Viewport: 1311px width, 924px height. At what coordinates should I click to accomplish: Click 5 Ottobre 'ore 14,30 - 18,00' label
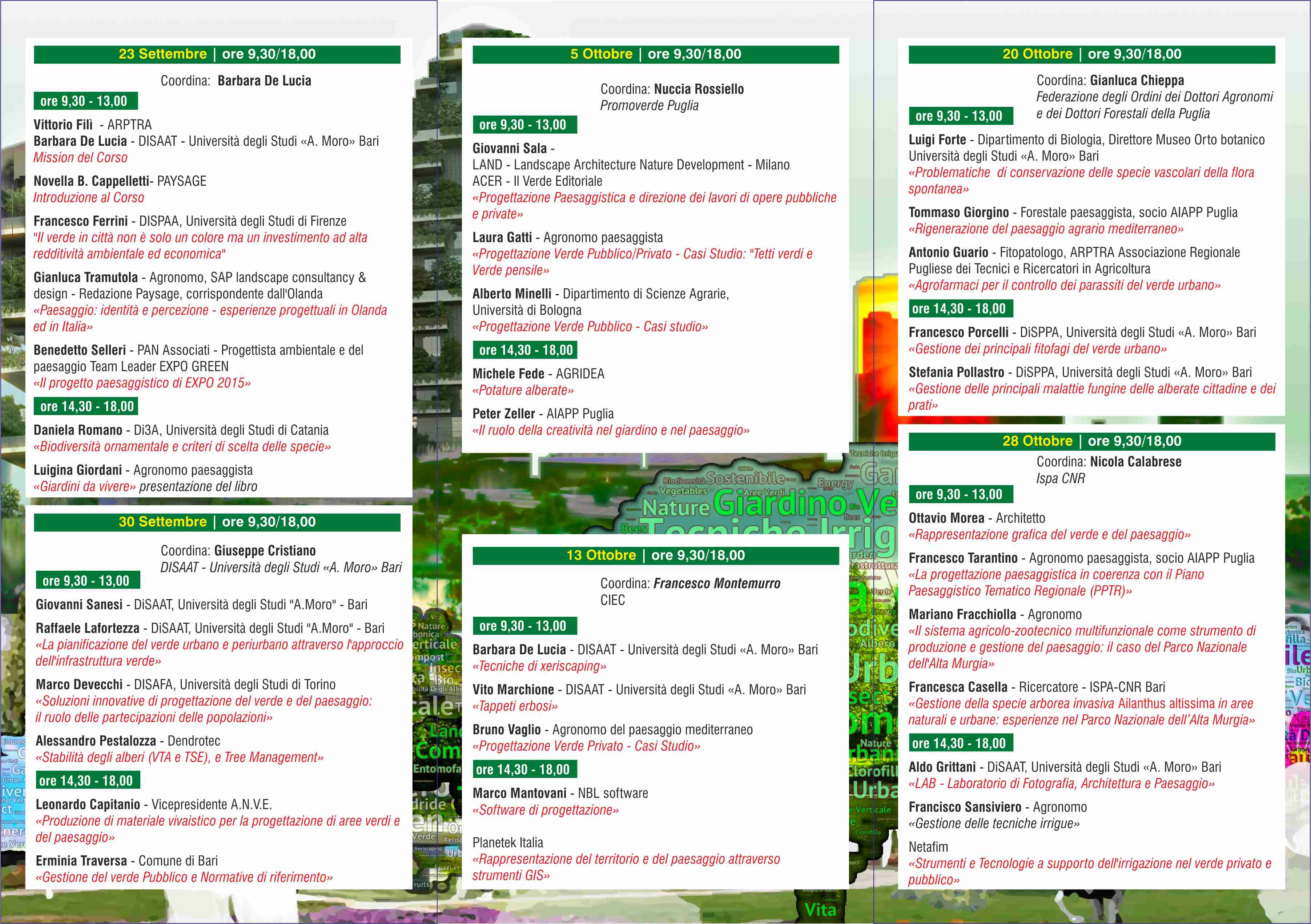click(525, 351)
